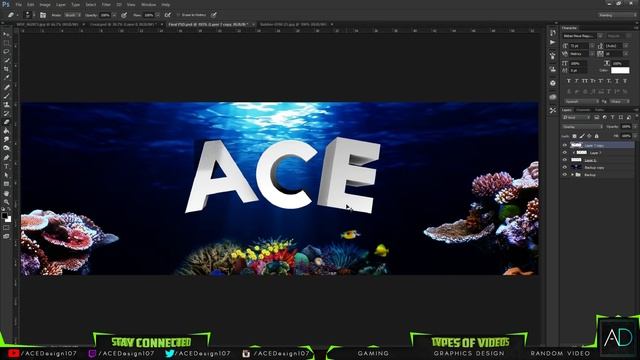The width and height of the screenshot is (640, 360).
Task: Switch to the Layers panel tab
Action: [x=567, y=110]
